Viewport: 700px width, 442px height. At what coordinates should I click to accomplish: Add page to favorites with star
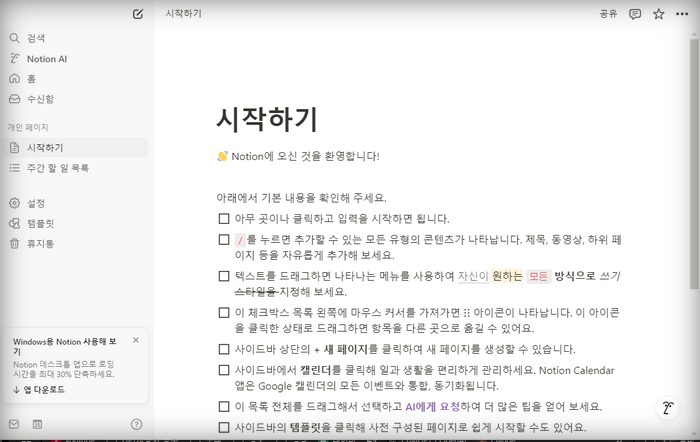point(658,14)
